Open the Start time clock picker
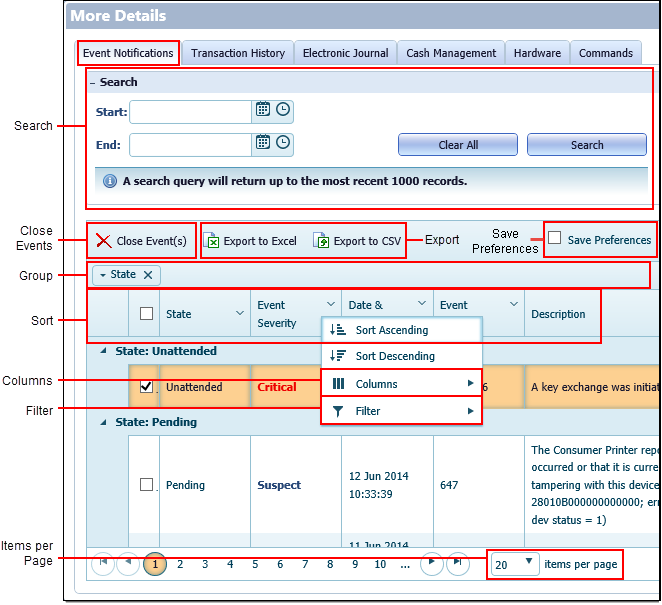 [x=283, y=109]
